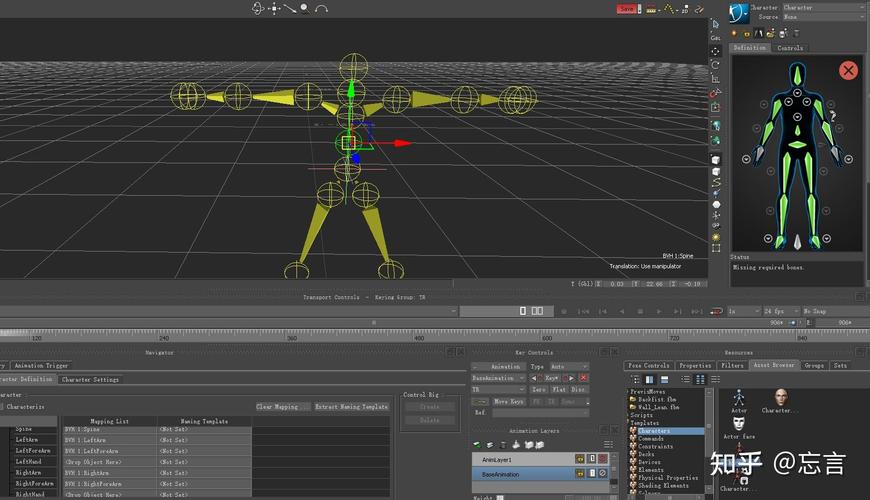Toggle mute icon on BaseAnimation layer
Image resolution: width=870 pixels, height=500 pixels.
pos(603,473)
